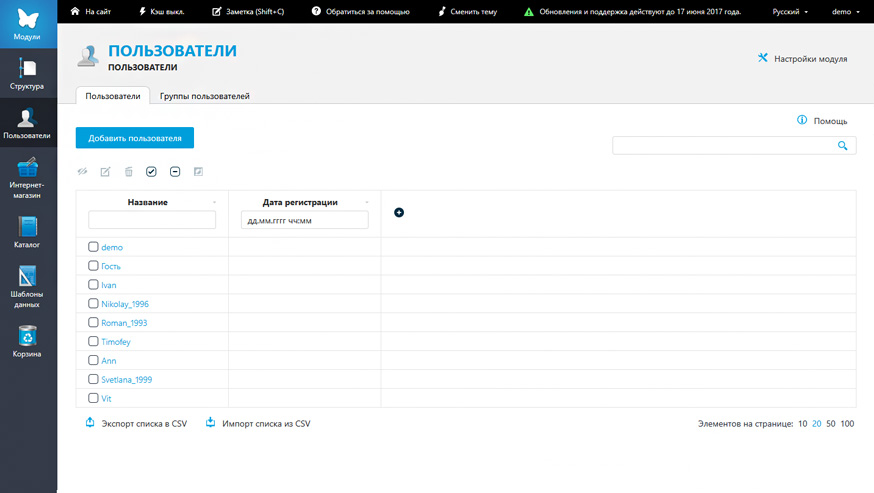Screen dimensions: 874x493
Task: Open the user Nikolay_1996 link
Action: click(125, 304)
